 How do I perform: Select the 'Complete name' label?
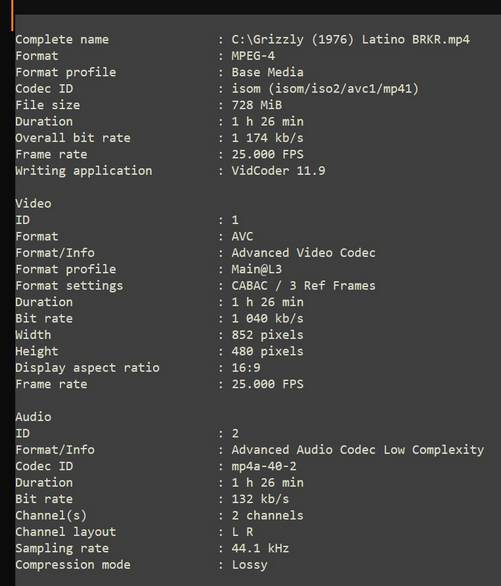[x=62, y=40]
